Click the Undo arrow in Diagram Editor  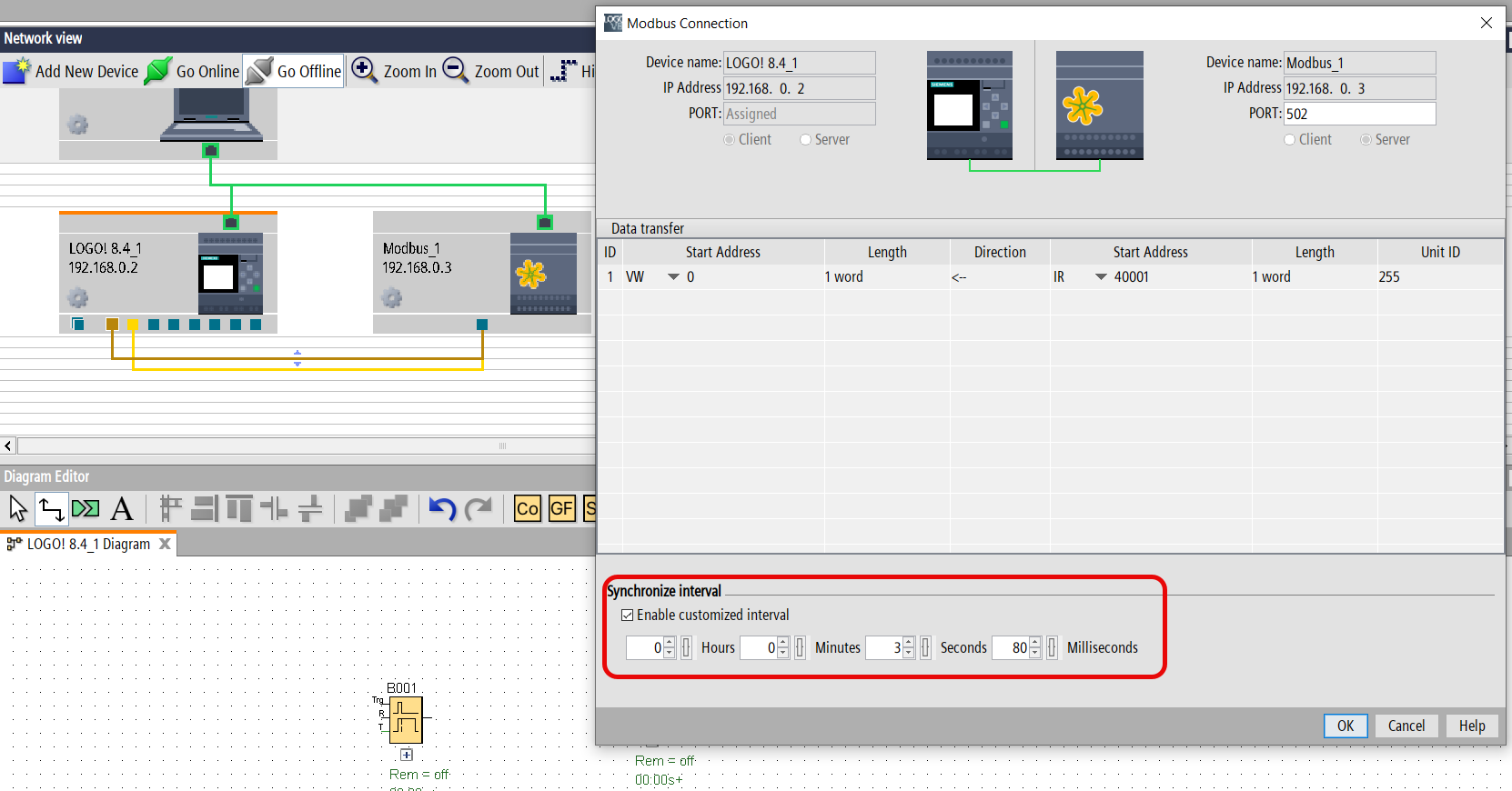click(x=442, y=509)
